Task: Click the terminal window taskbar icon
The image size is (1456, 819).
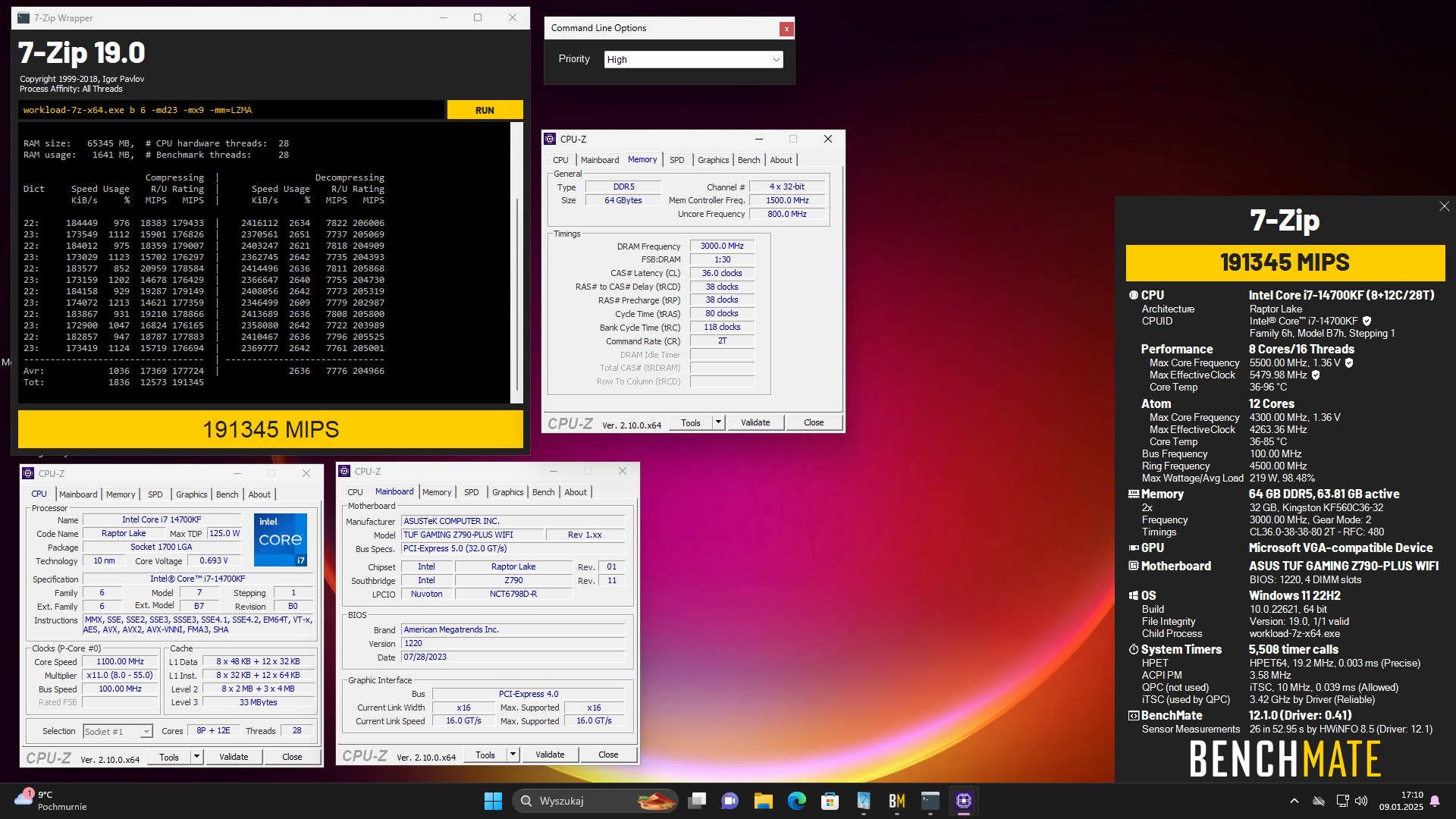Action: 930,801
